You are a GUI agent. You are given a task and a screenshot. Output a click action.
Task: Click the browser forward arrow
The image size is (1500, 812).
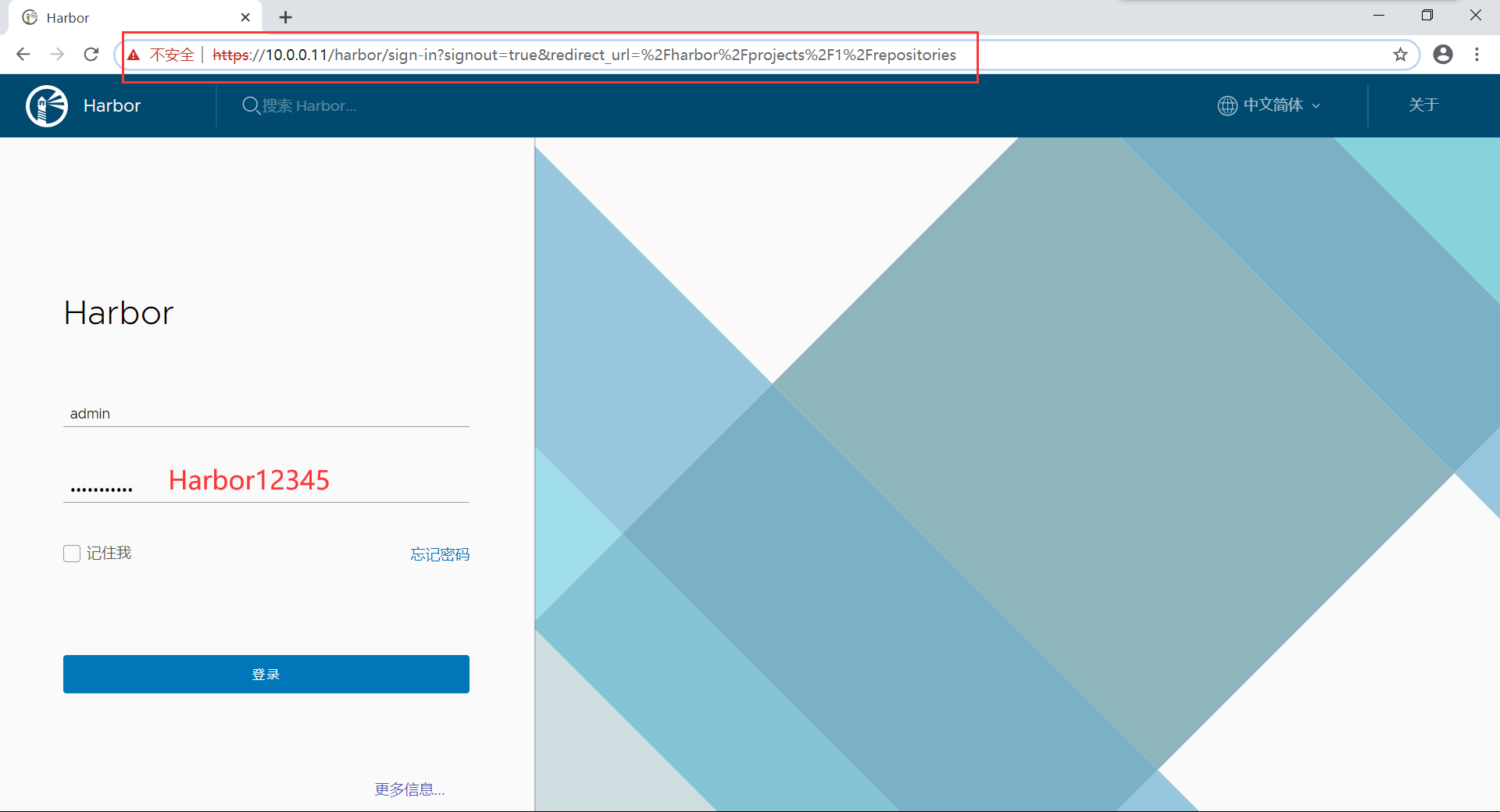[57, 55]
